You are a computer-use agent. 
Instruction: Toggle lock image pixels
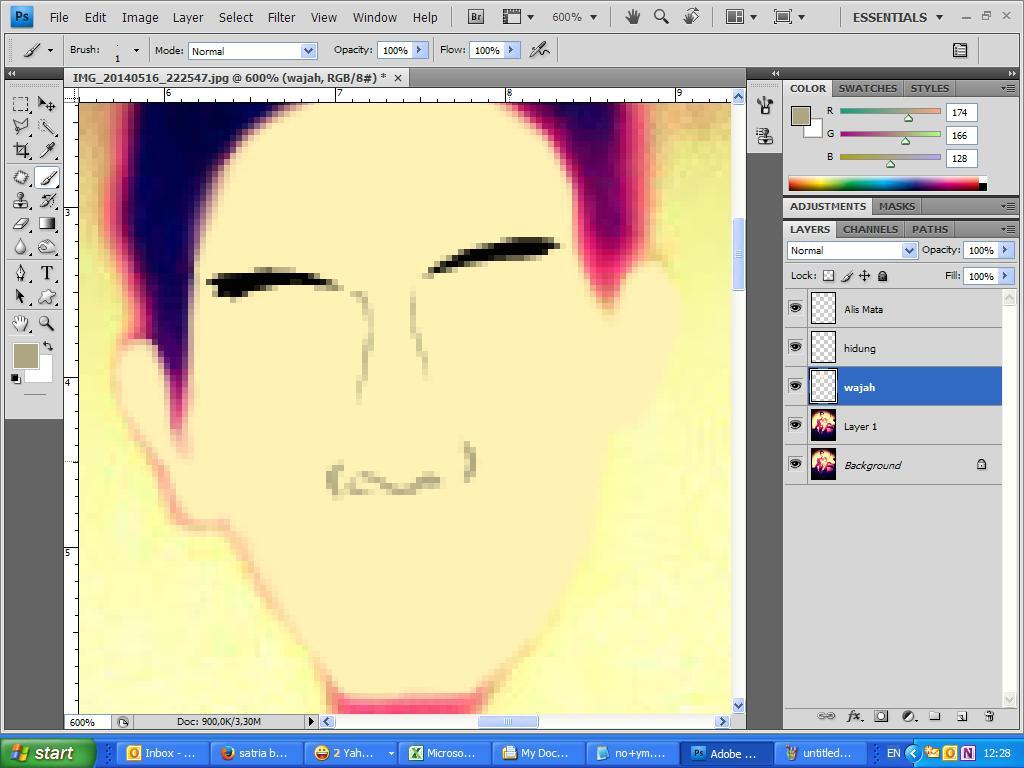[847, 276]
